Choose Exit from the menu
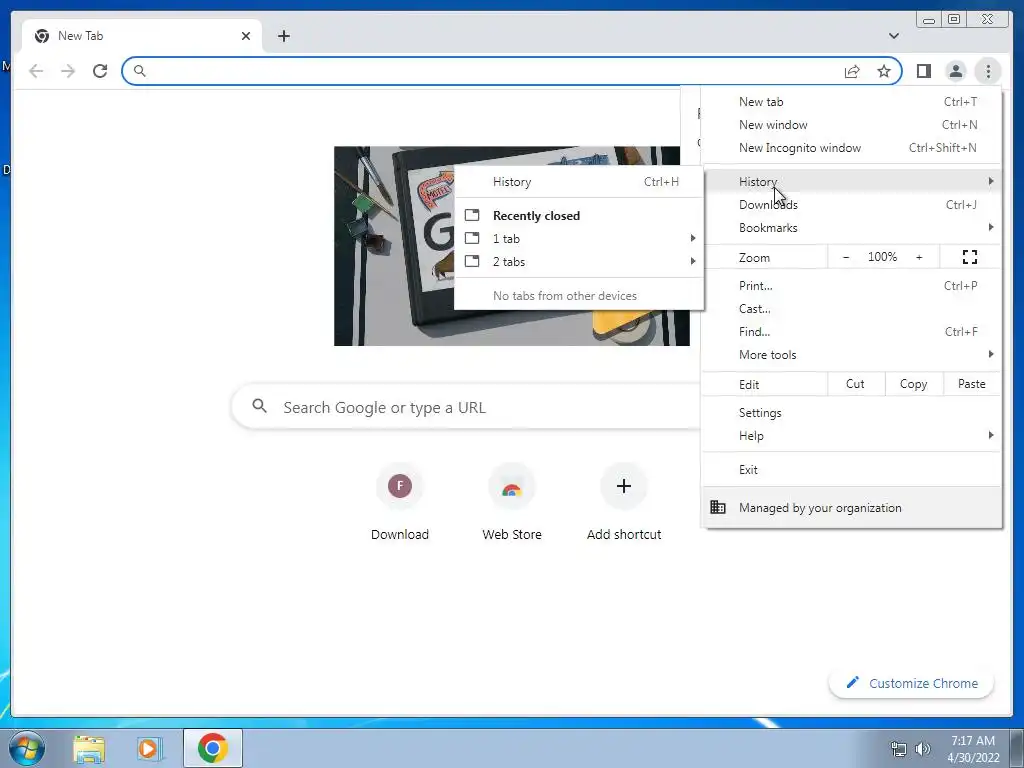This screenshot has height=768, width=1024. pyautogui.click(x=852, y=470)
